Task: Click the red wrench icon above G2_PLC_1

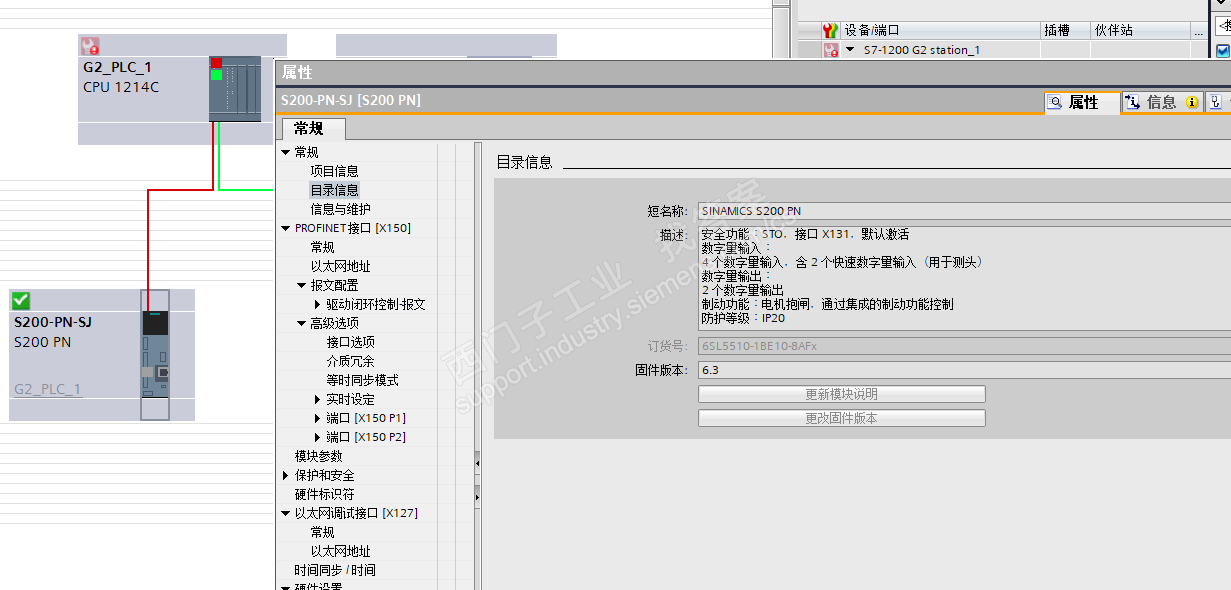Action: pos(90,45)
